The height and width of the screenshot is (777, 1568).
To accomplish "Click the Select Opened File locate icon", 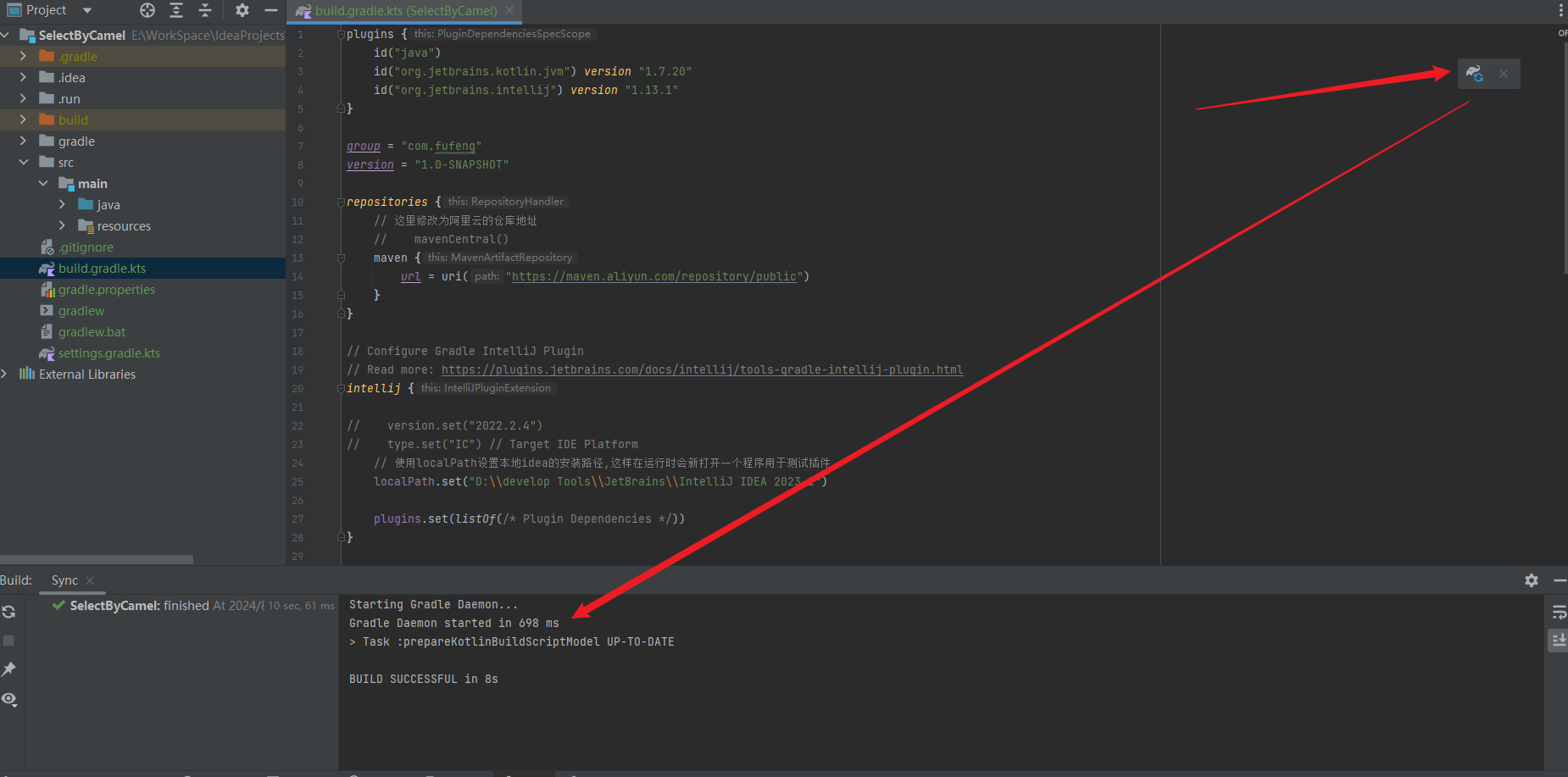I will pos(147,10).
